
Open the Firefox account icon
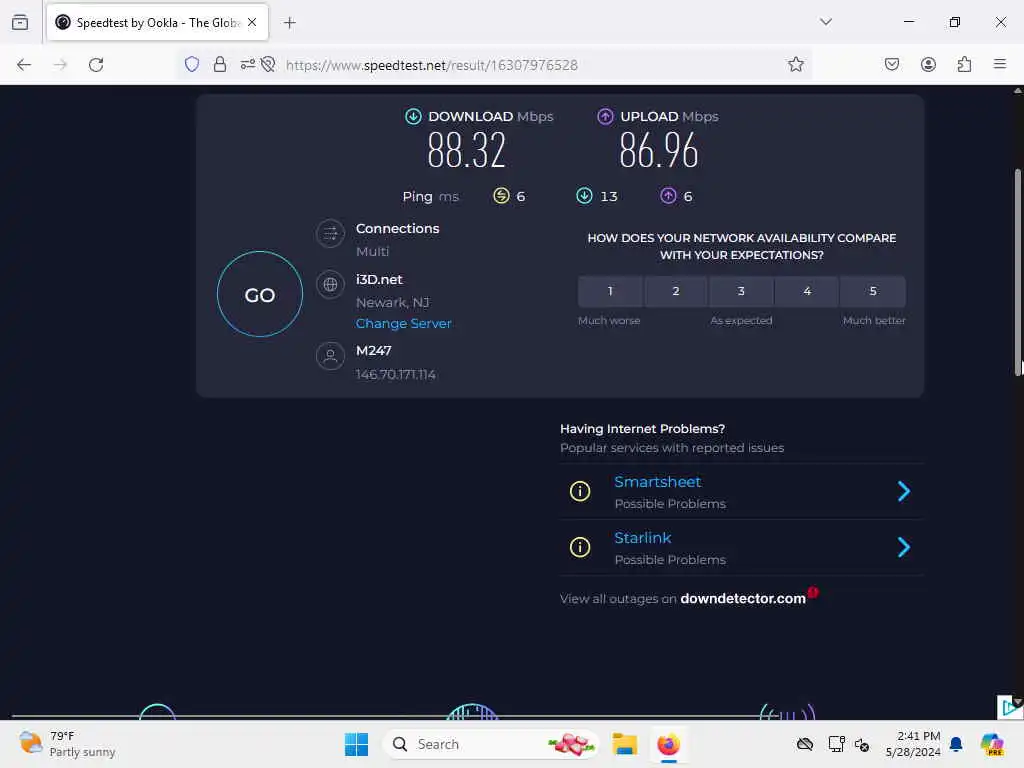[x=928, y=64]
